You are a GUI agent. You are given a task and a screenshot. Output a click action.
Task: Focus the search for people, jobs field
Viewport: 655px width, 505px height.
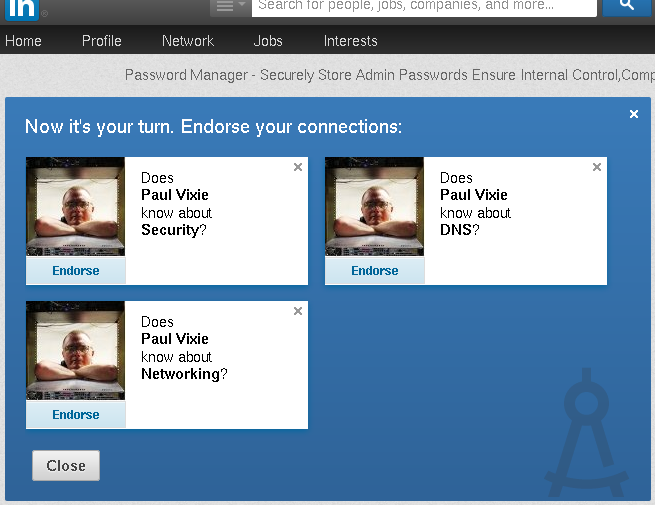click(424, 7)
